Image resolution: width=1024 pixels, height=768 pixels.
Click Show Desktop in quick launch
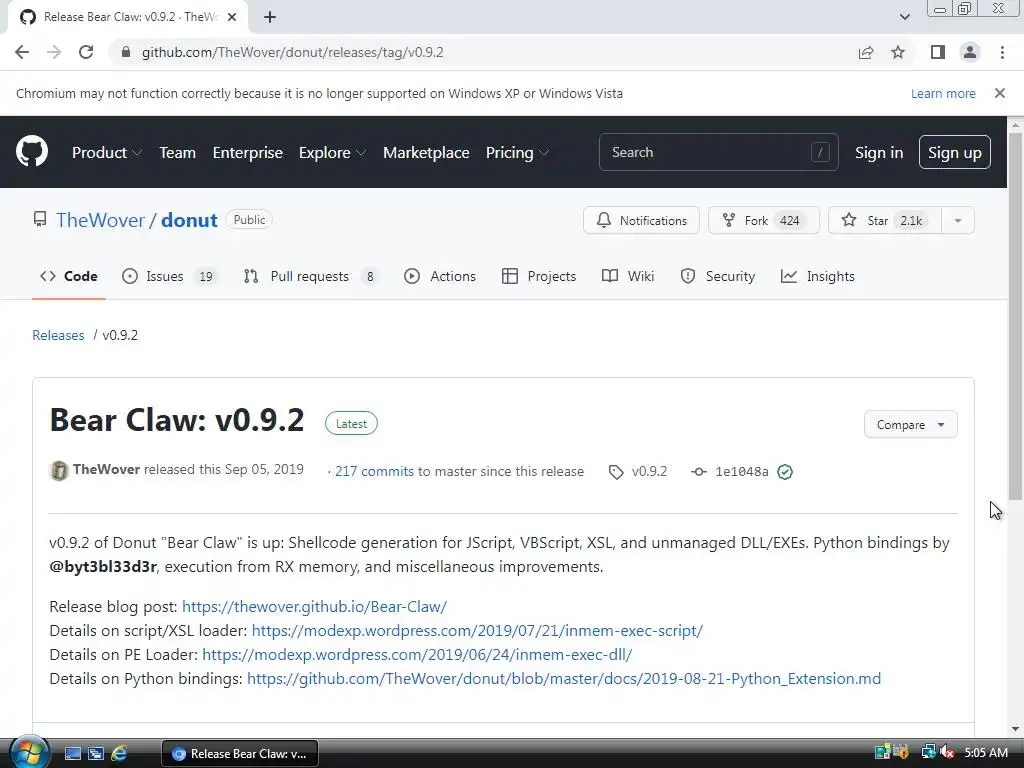pyautogui.click(x=72, y=754)
